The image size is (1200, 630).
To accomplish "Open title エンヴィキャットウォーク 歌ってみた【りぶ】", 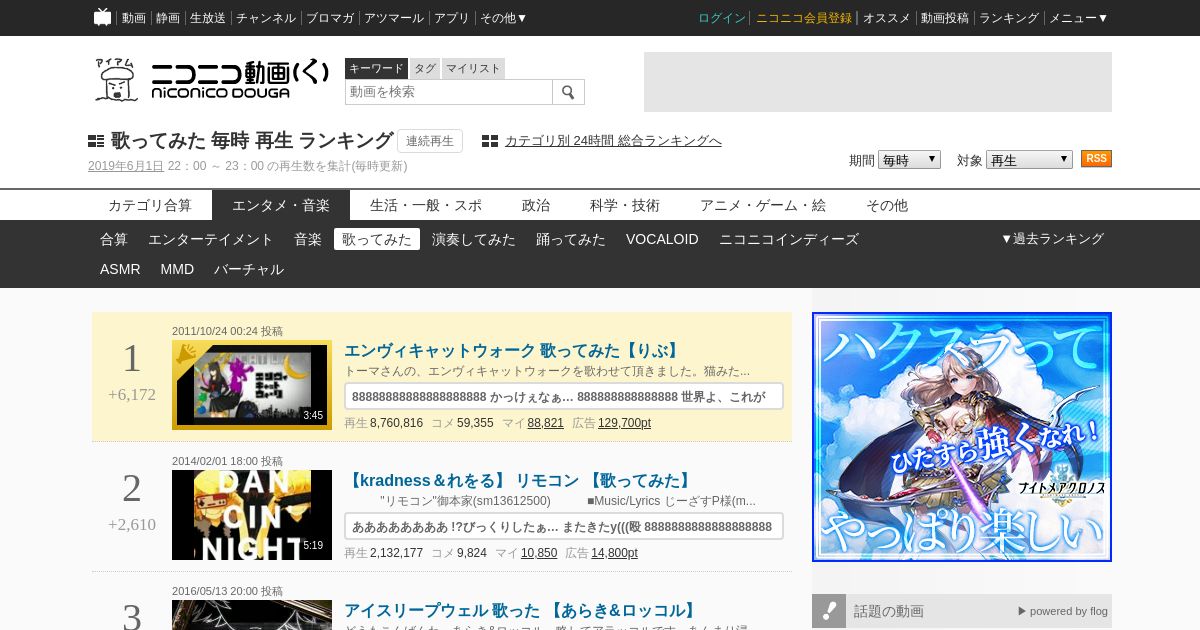I will (x=513, y=351).
